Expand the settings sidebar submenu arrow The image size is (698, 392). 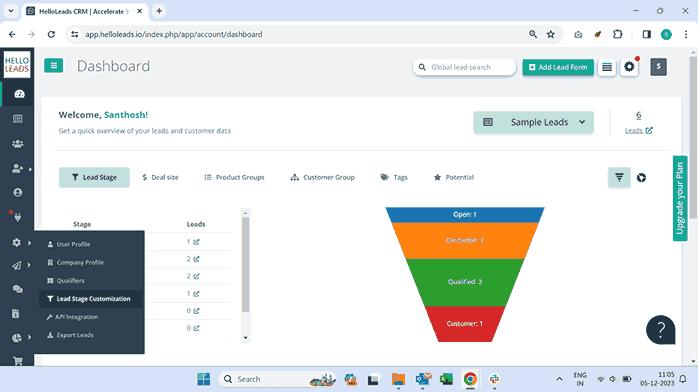coord(30,243)
